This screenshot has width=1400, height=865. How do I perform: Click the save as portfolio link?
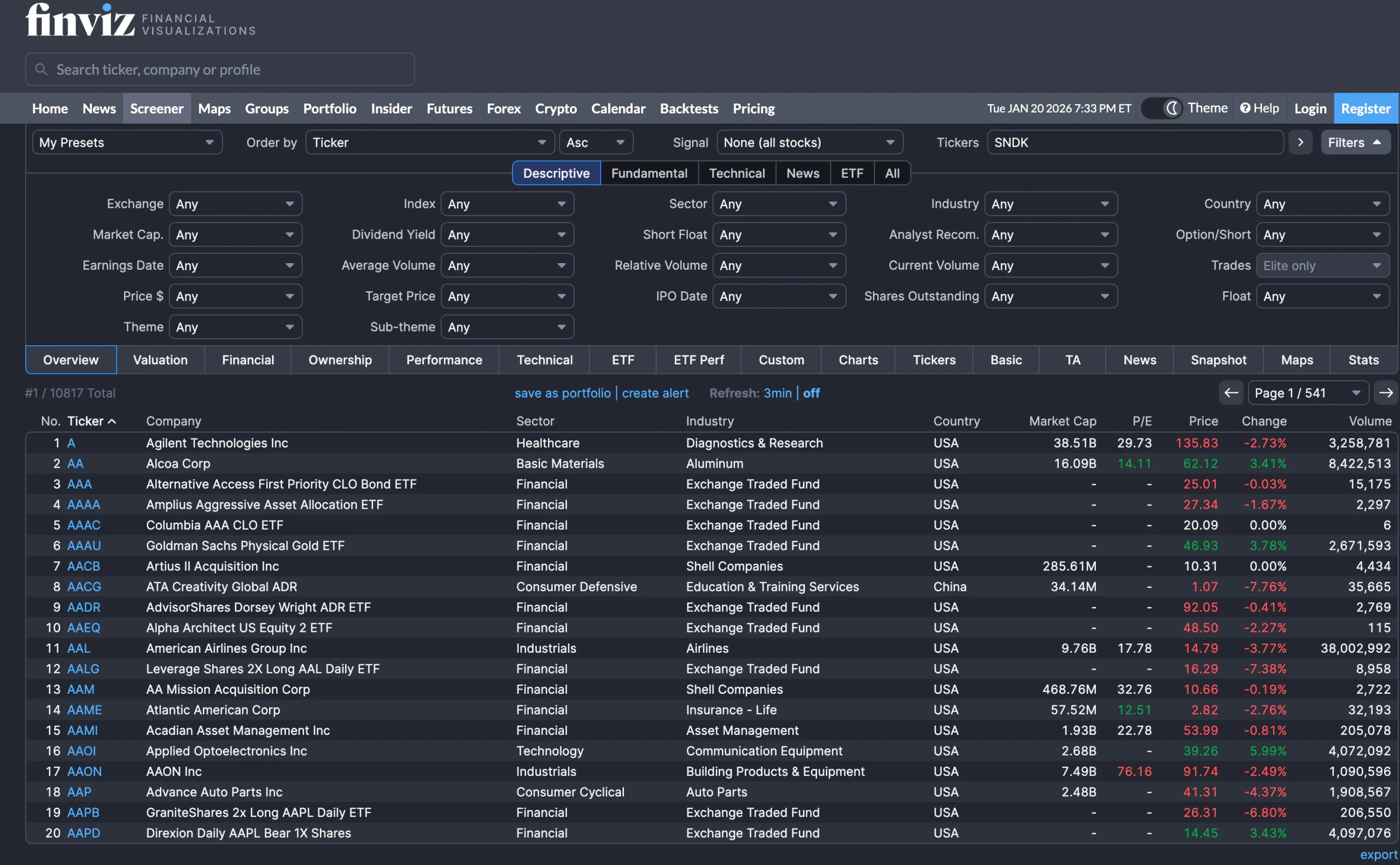coord(562,393)
